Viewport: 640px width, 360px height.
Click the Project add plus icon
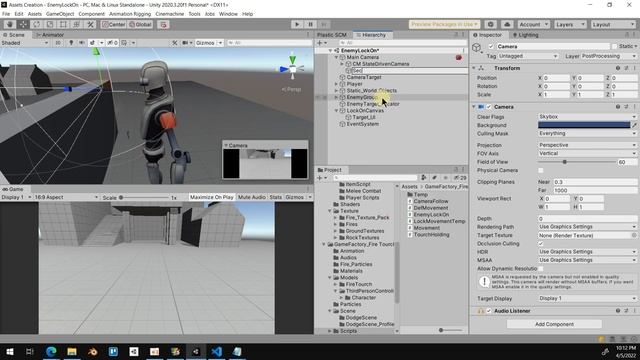point(320,178)
